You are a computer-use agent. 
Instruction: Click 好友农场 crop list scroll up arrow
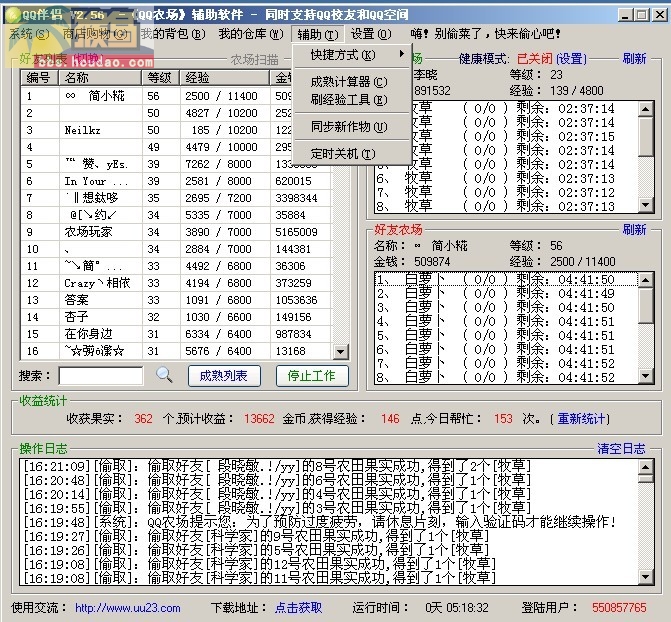pos(646,280)
